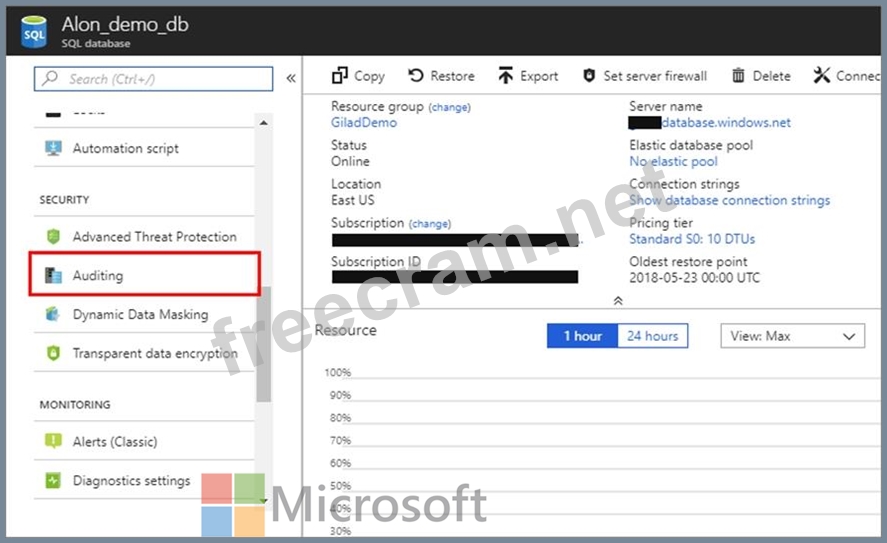Viewport: 887px width, 543px height.
Task: Collapse the essentials panel with up chevrons
Action: [618, 300]
